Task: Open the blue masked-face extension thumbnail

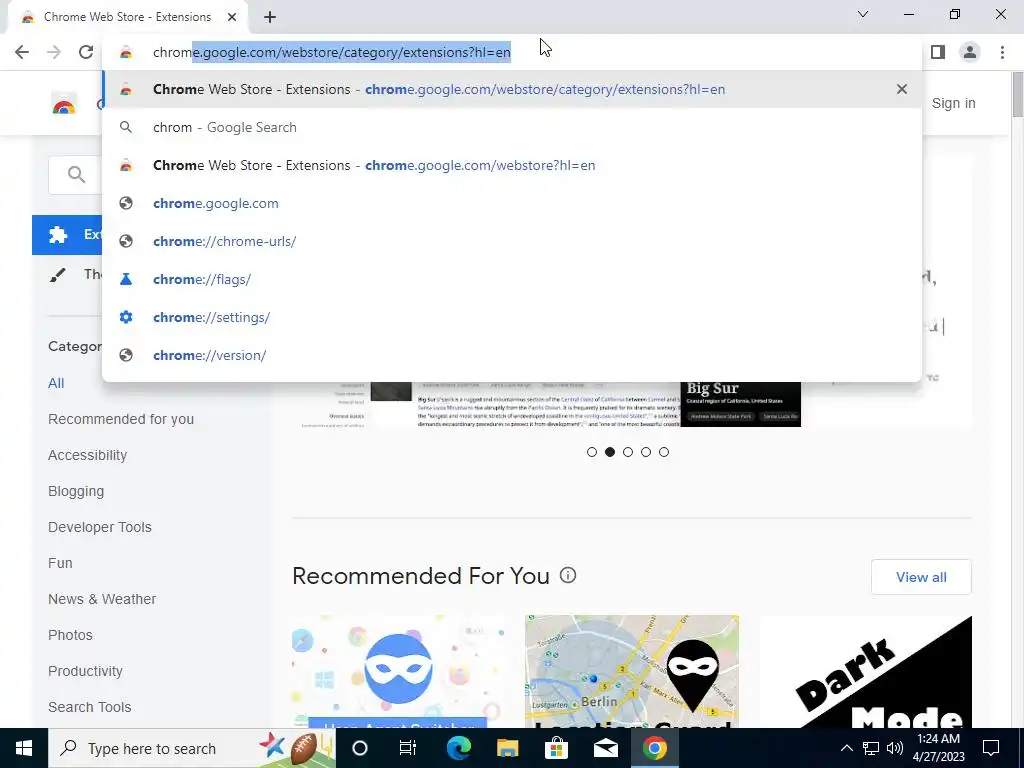Action: [x=399, y=671]
